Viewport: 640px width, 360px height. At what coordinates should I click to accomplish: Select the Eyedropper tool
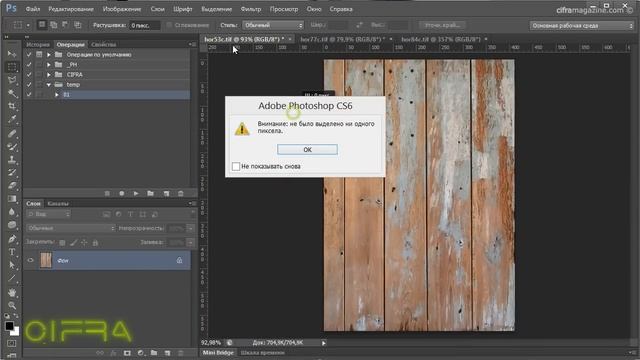coord(12,119)
